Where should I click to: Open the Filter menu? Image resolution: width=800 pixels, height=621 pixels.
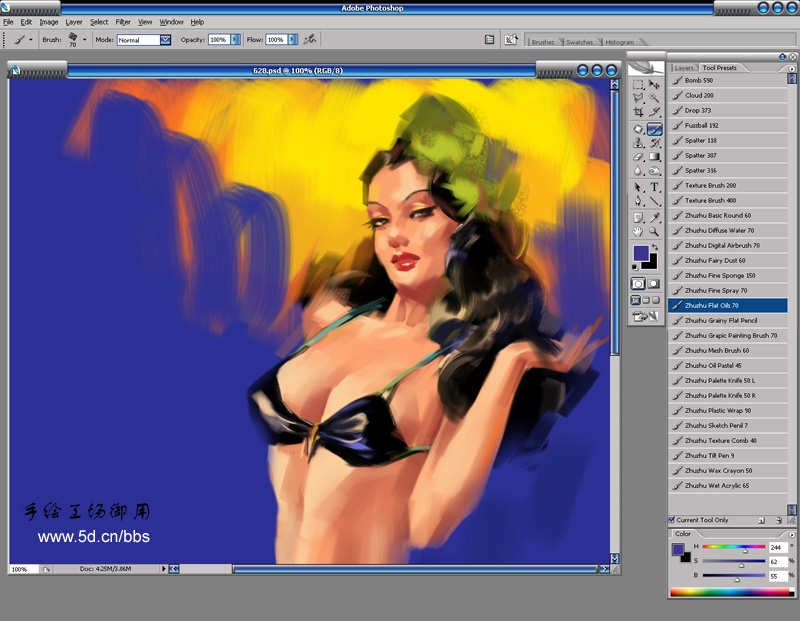pyautogui.click(x=123, y=22)
